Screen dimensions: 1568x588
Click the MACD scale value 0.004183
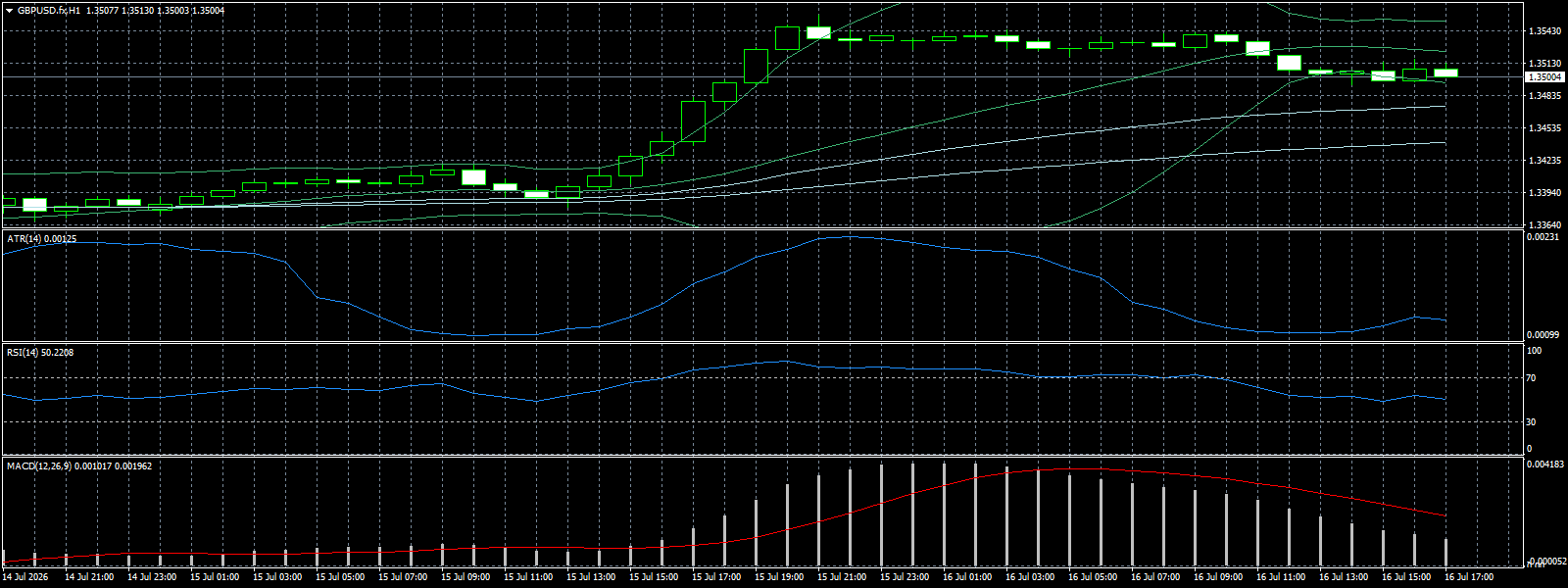click(x=1546, y=465)
